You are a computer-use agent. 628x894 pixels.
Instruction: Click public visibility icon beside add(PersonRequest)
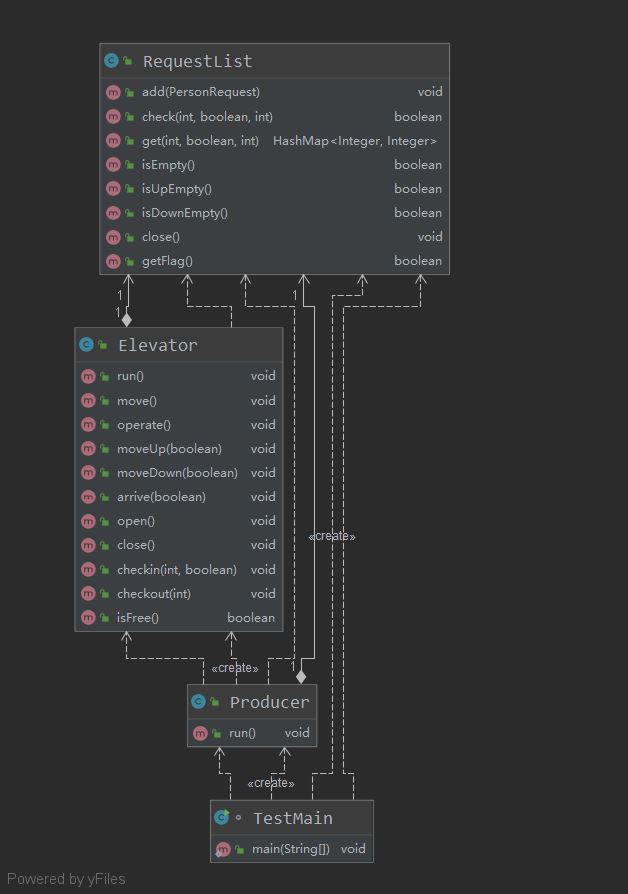(x=129, y=92)
